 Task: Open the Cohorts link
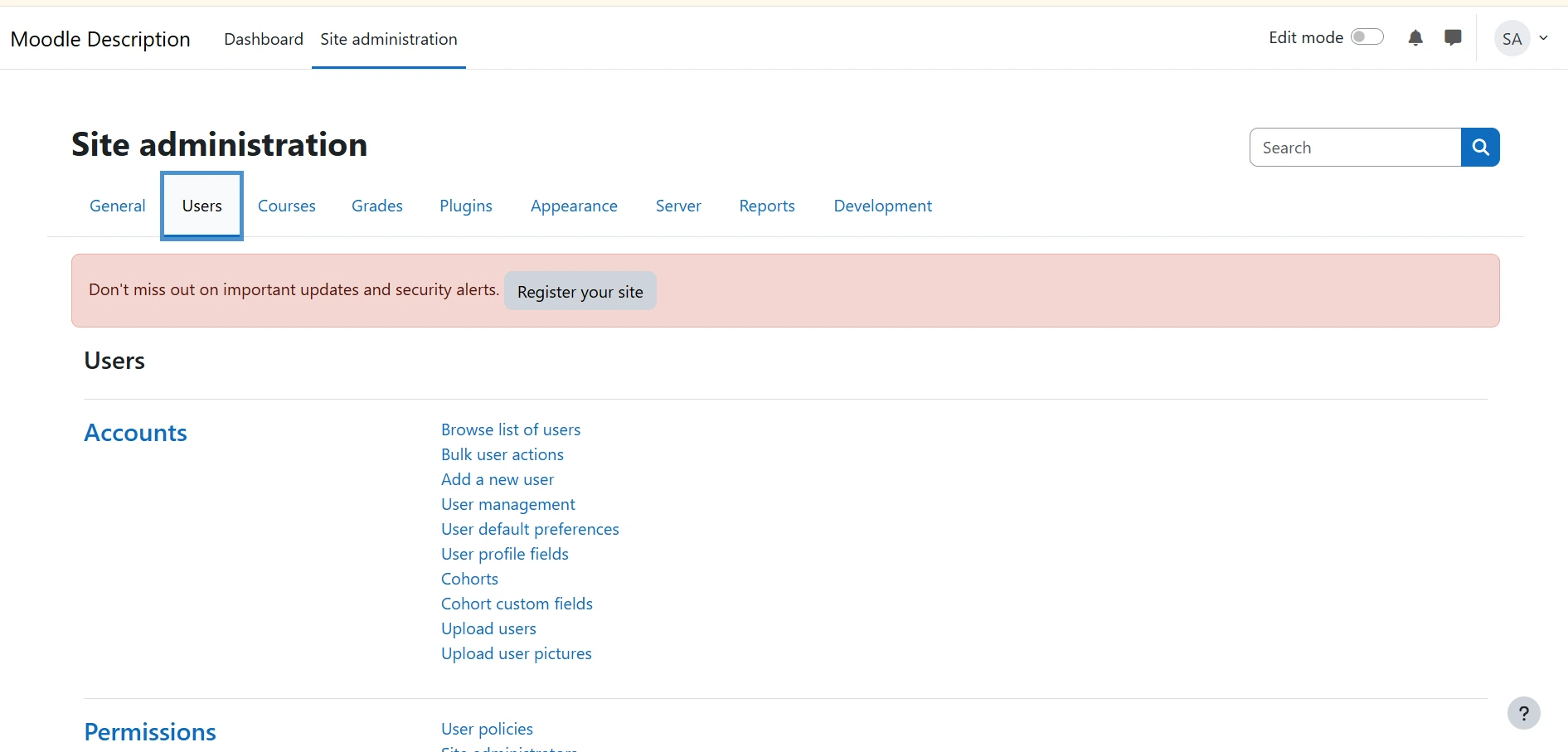(x=469, y=579)
